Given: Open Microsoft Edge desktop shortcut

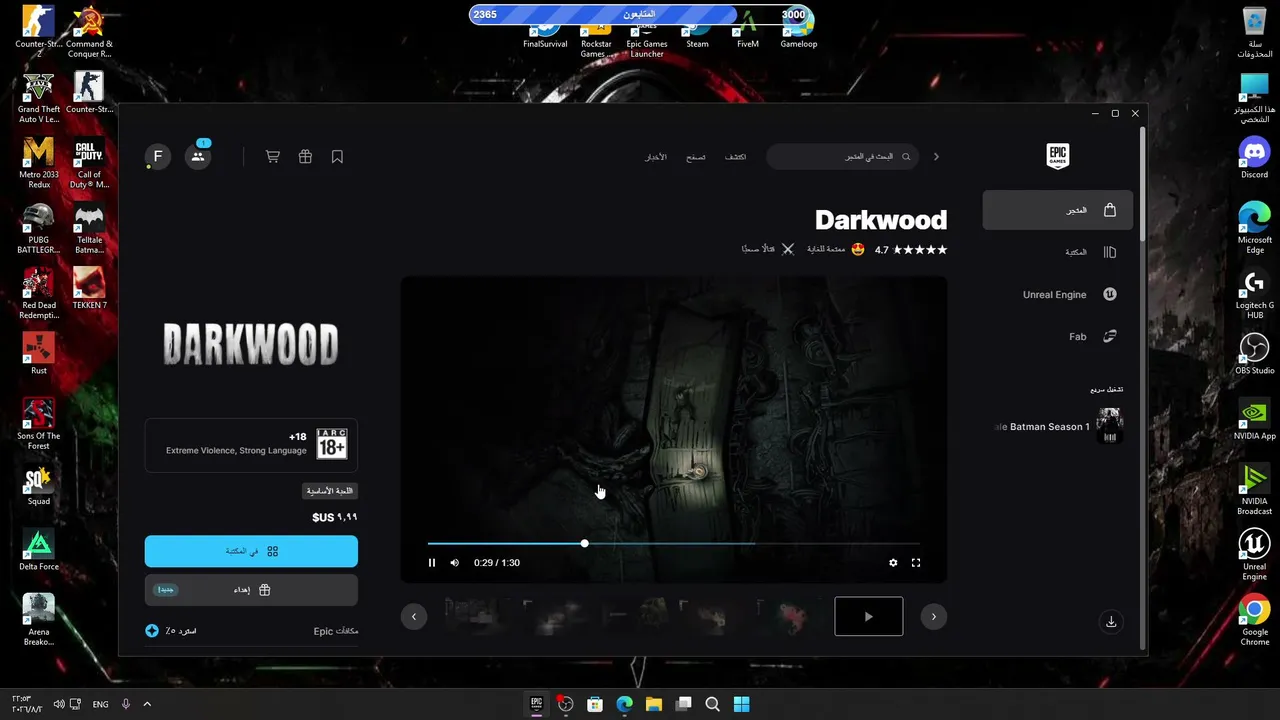Looking at the screenshot, I should pyautogui.click(x=1254, y=228).
